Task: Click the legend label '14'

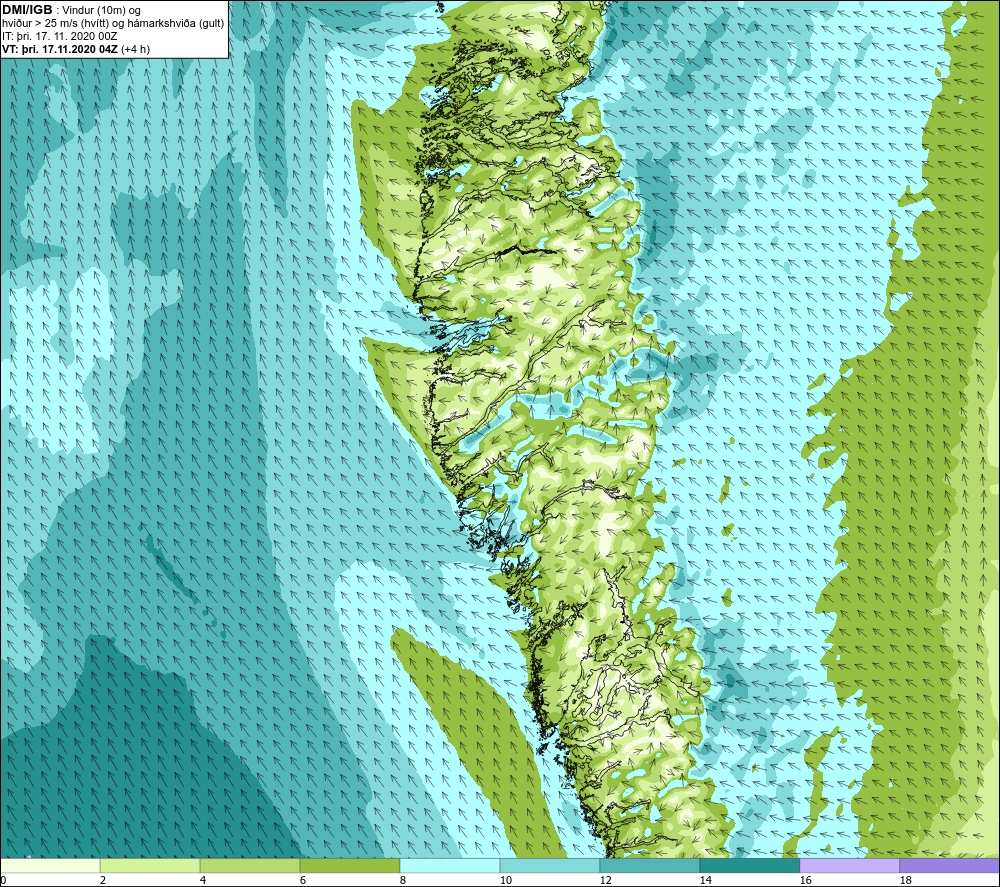Action: [x=705, y=881]
